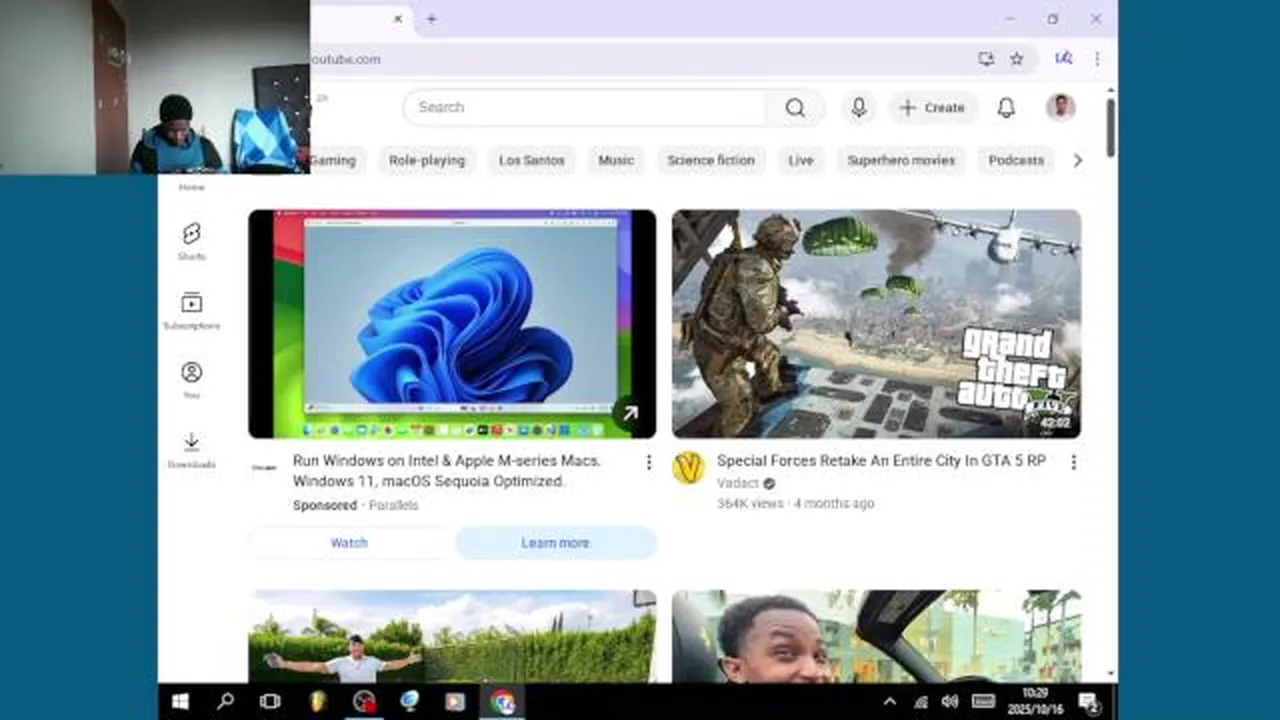
Task: Click the touch keyboard tray icon
Action: point(983,702)
